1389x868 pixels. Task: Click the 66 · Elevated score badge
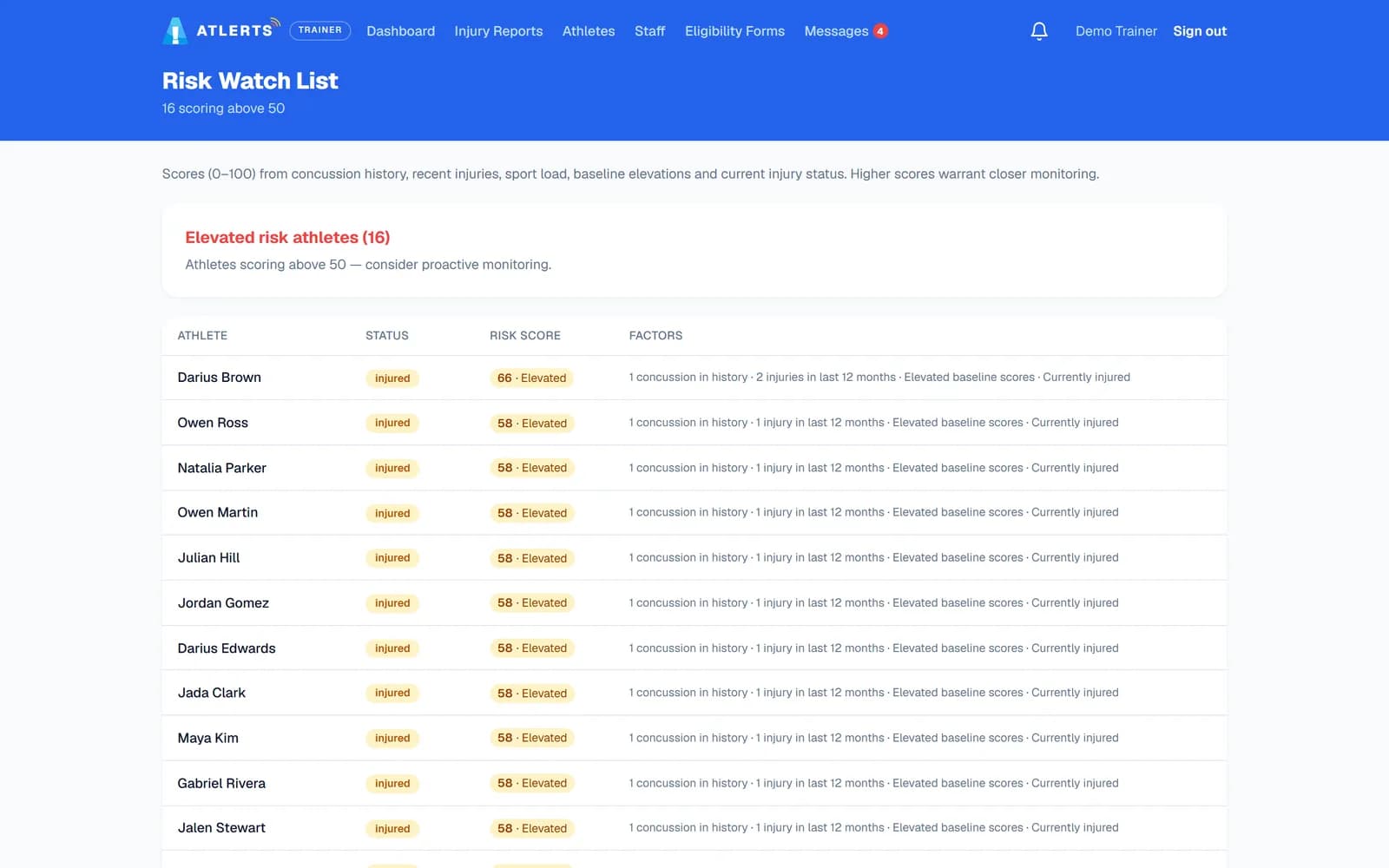coord(531,378)
